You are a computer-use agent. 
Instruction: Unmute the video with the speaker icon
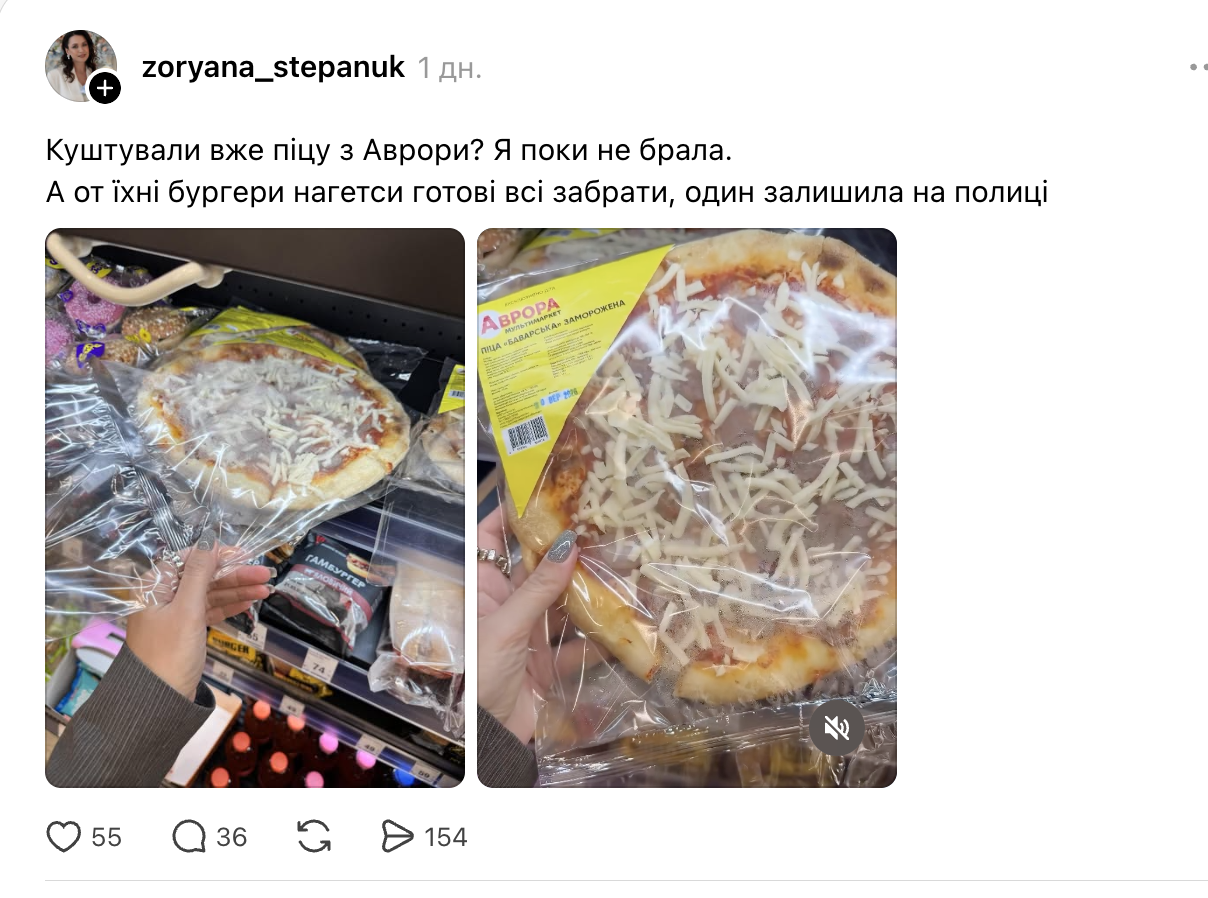(x=837, y=728)
